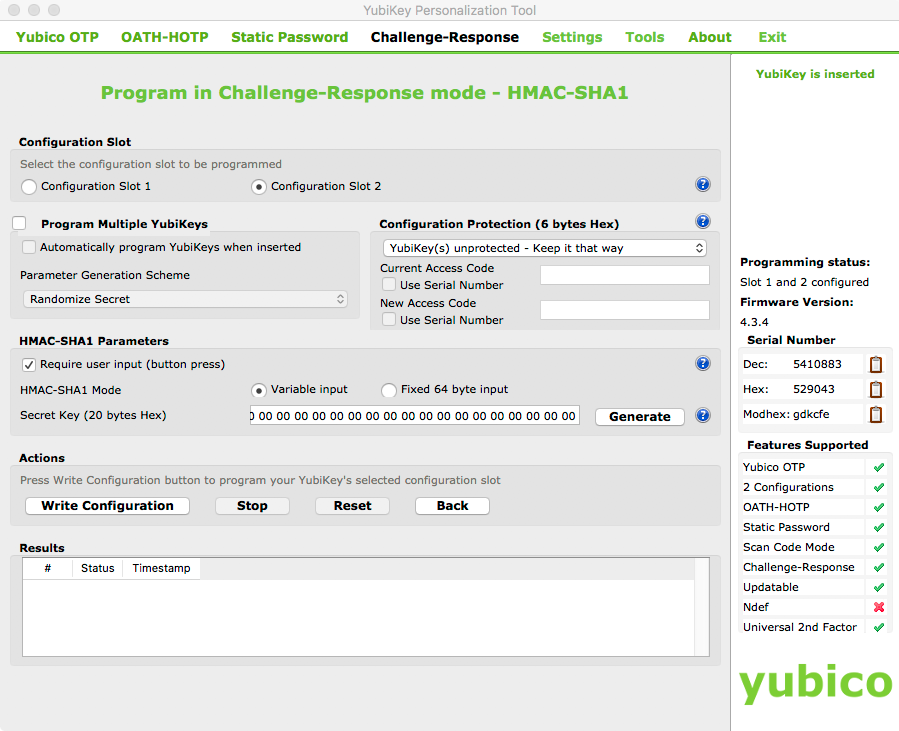Open the About tab

tap(710, 37)
